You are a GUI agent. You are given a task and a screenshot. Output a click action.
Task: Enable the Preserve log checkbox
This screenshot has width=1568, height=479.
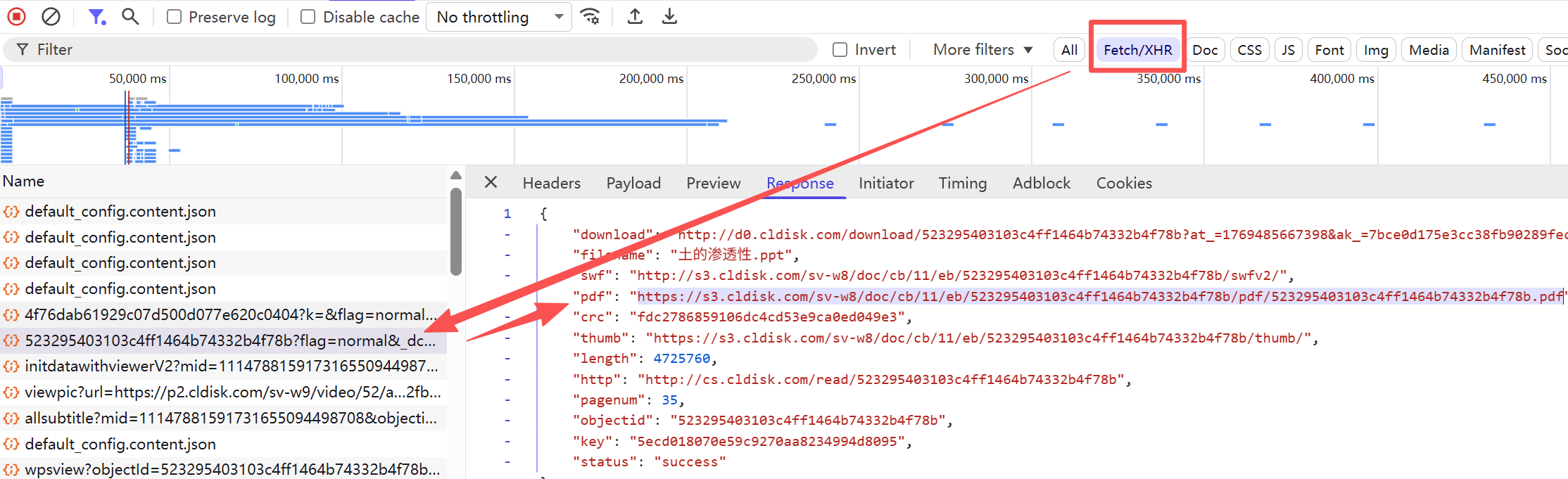point(174,17)
